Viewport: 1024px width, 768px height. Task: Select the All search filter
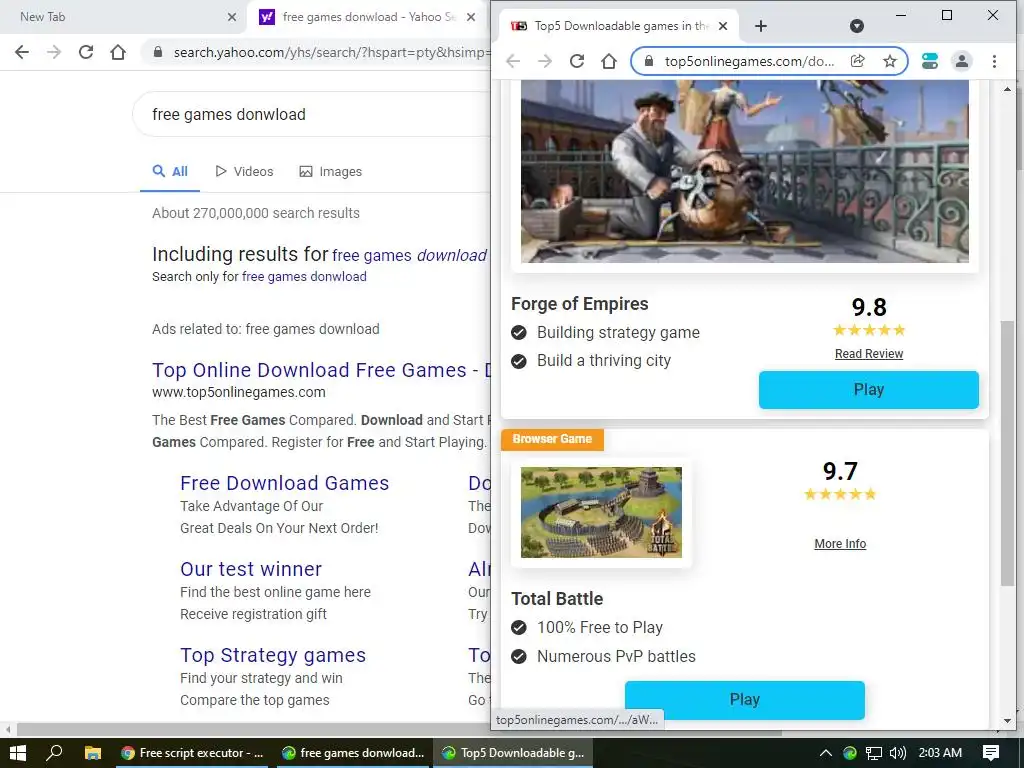170,172
